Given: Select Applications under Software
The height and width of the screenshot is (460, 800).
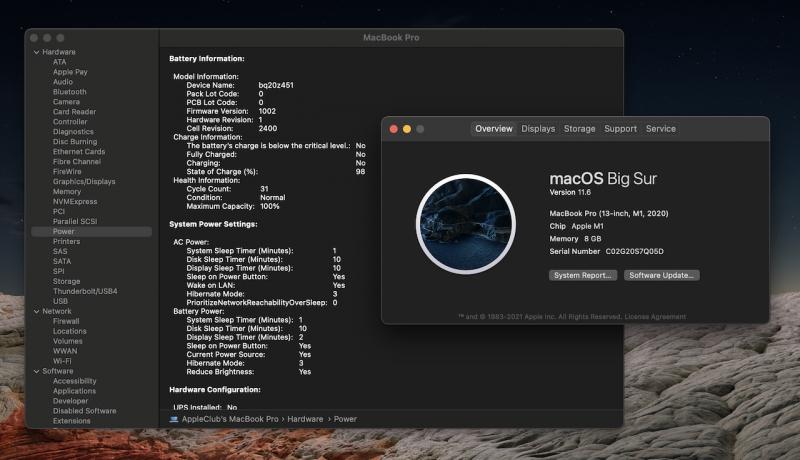Looking at the screenshot, I should [74, 391].
